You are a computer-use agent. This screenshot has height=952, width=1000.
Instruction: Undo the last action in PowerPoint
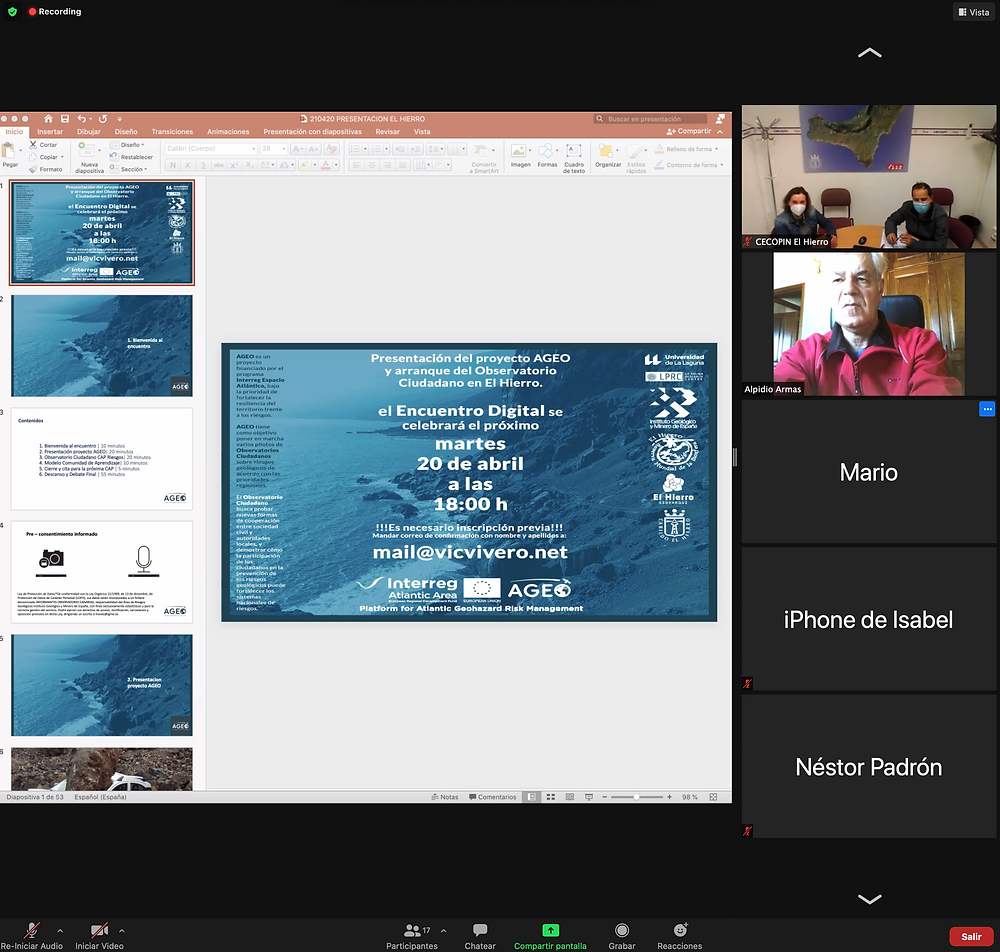[82, 119]
